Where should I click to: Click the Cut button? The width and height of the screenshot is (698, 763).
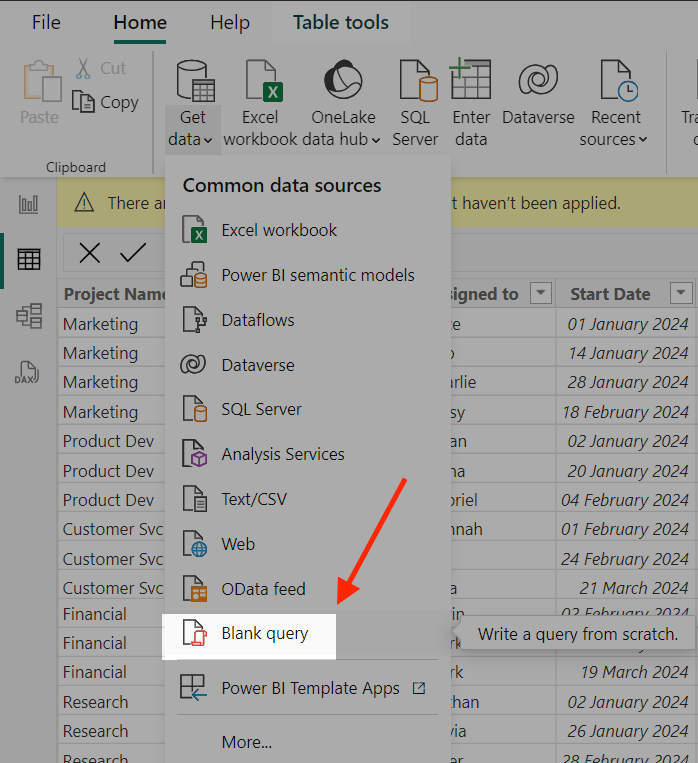(x=101, y=68)
